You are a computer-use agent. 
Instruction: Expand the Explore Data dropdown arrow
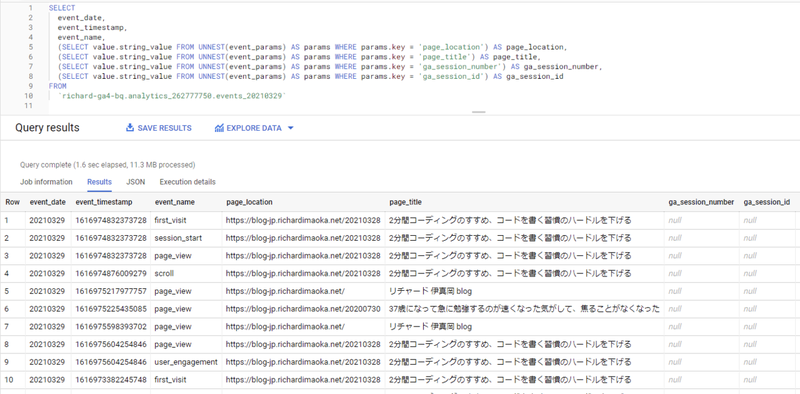pos(291,128)
